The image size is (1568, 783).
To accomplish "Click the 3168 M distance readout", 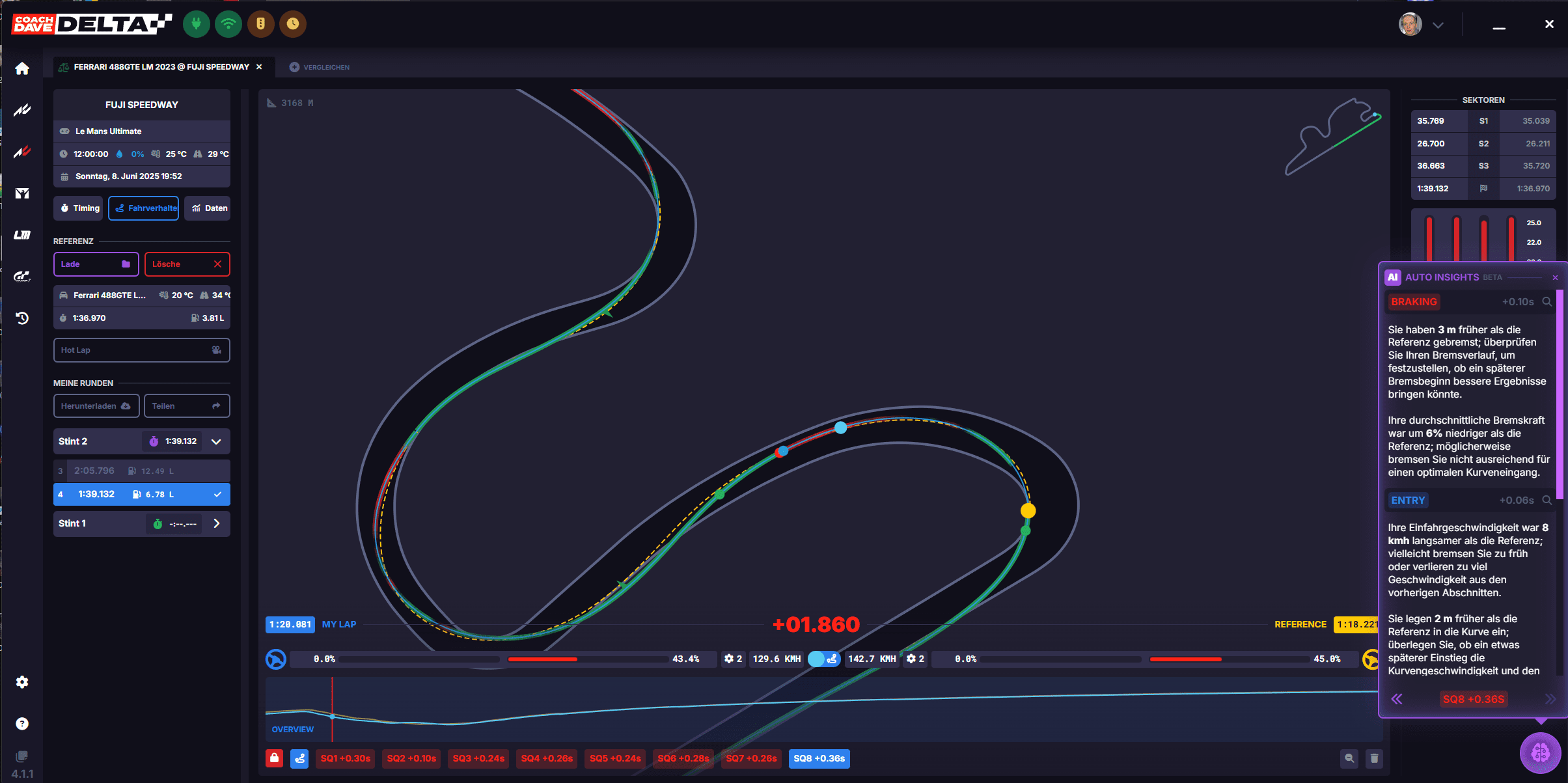I will coord(291,103).
